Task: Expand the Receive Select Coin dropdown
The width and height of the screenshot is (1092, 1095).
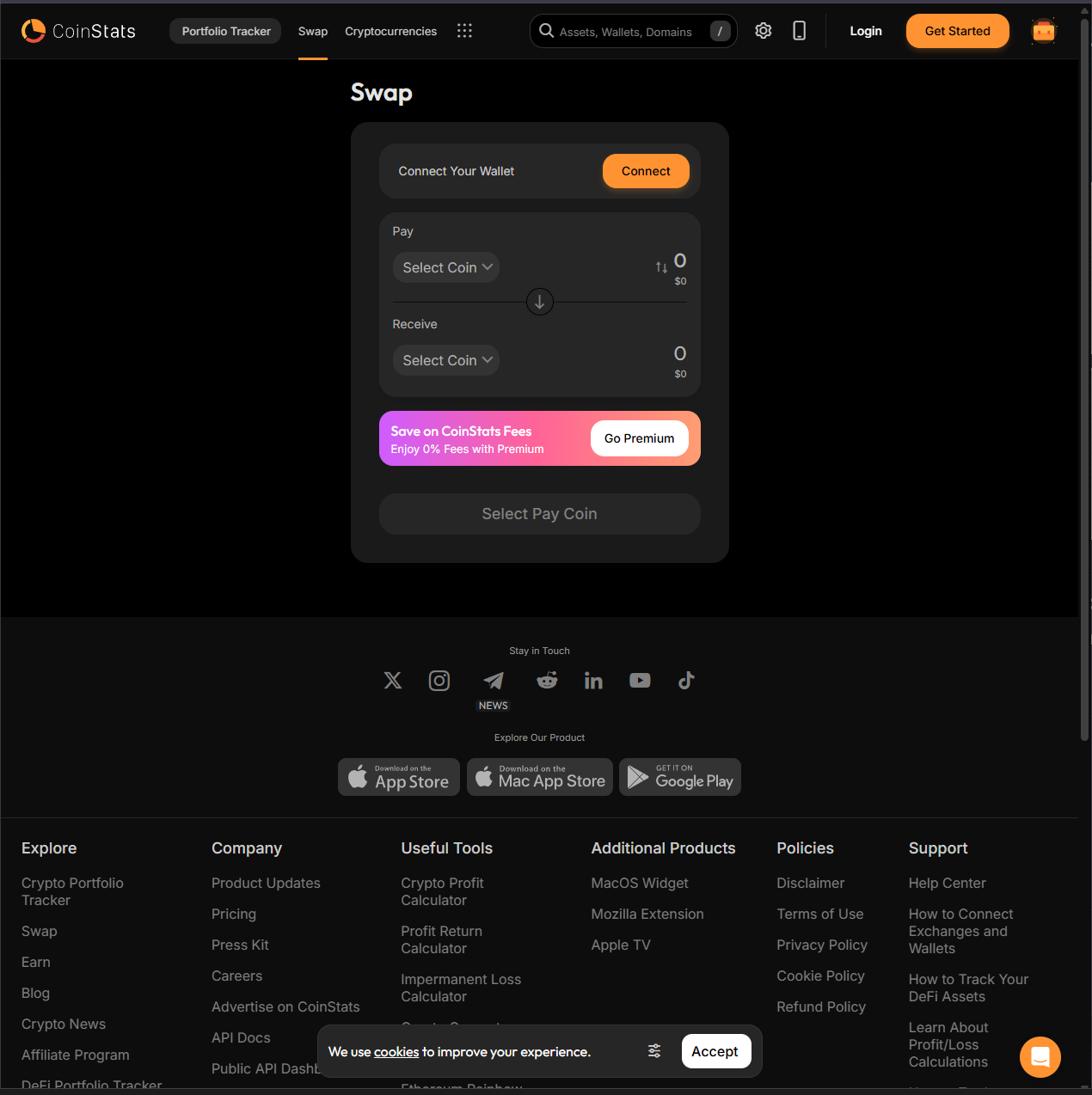Action: [x=446, y=360]
